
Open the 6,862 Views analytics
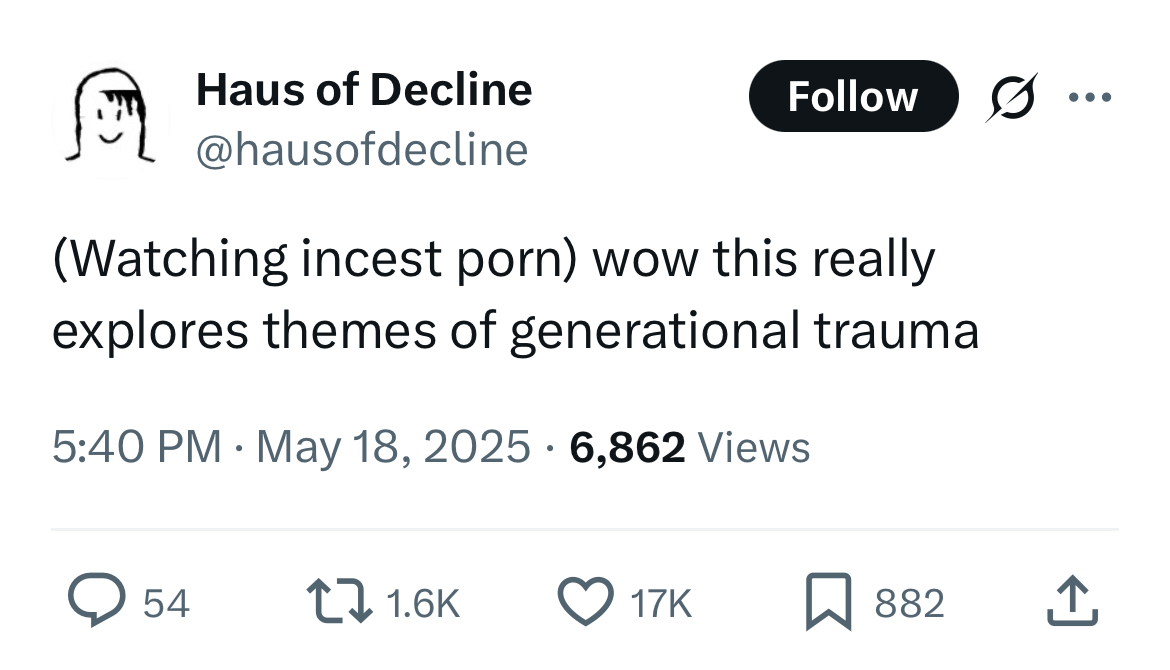[689, 447]
